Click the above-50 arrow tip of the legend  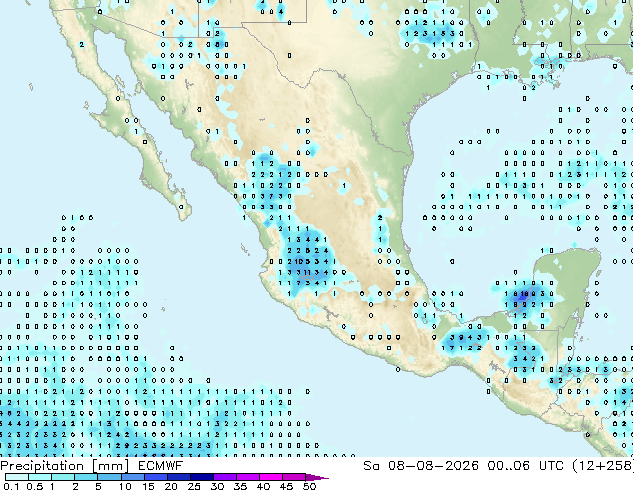click(x=317, y=477)
